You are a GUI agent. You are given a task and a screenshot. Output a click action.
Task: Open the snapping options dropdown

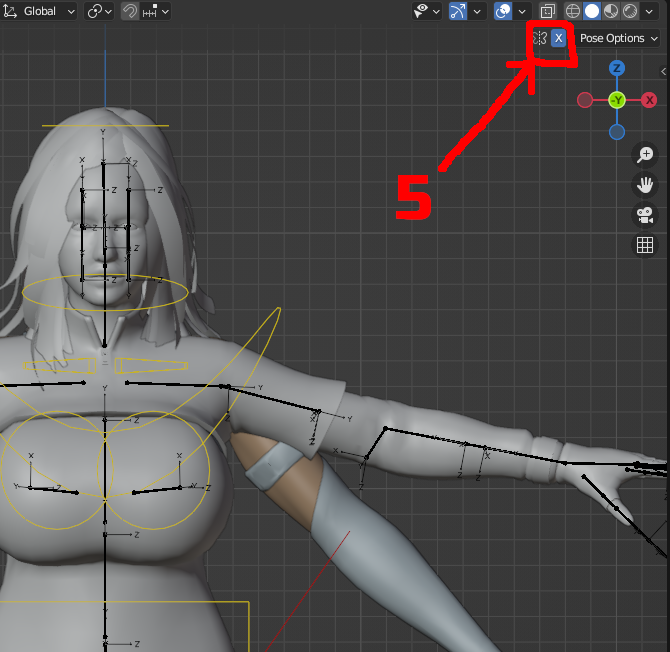(x=156, y=11)
